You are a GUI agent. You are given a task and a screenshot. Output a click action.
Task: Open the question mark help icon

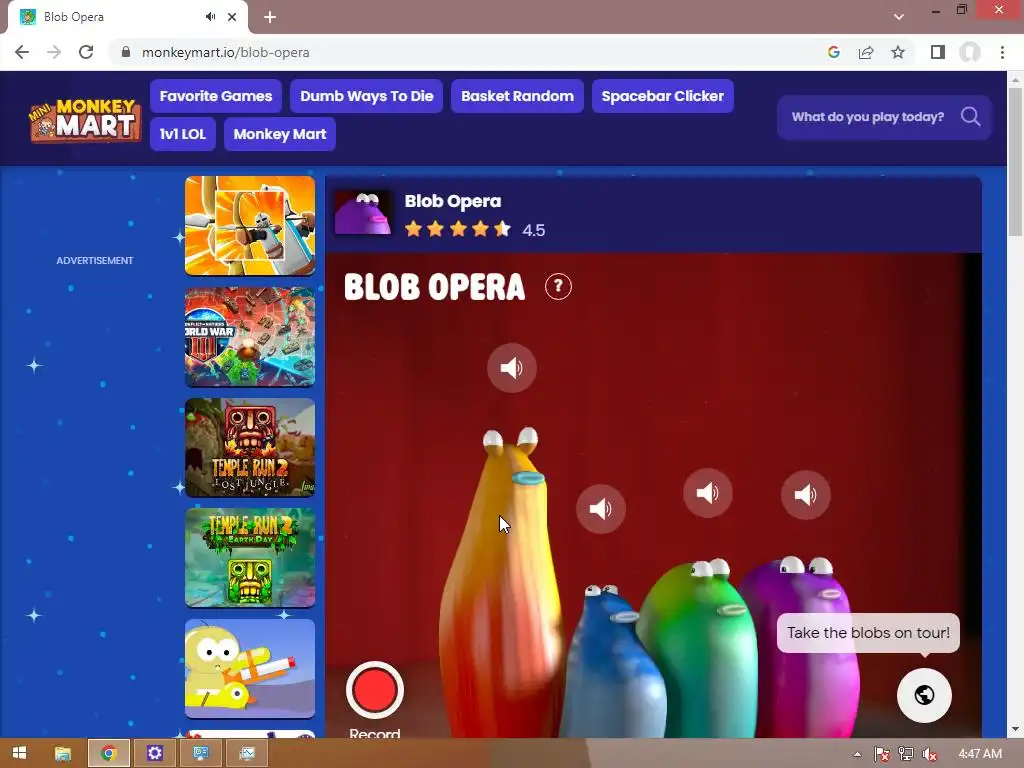[558, 287]
